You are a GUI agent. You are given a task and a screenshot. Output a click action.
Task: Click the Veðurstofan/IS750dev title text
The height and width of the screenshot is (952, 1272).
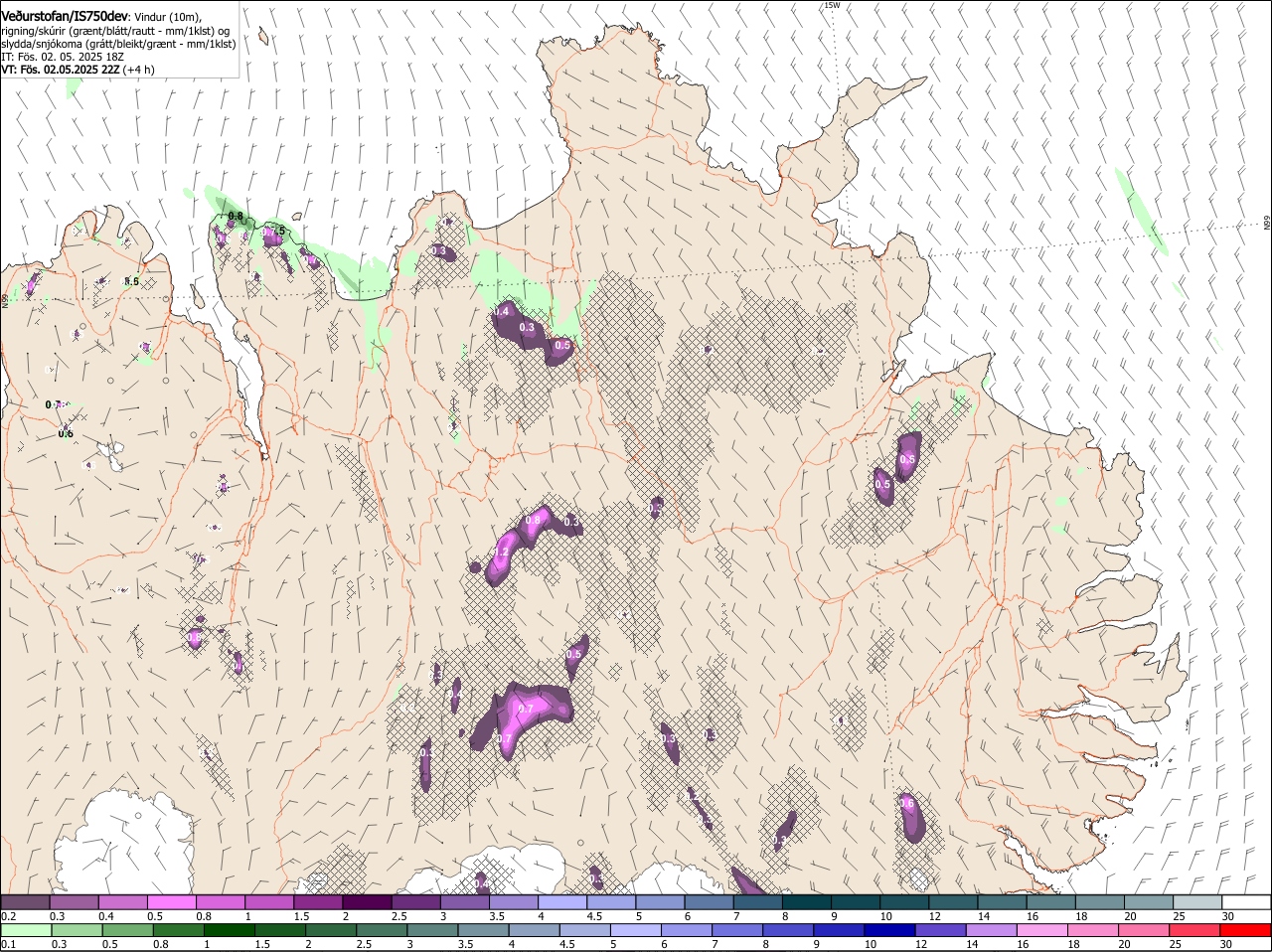[x=64, y=16]
